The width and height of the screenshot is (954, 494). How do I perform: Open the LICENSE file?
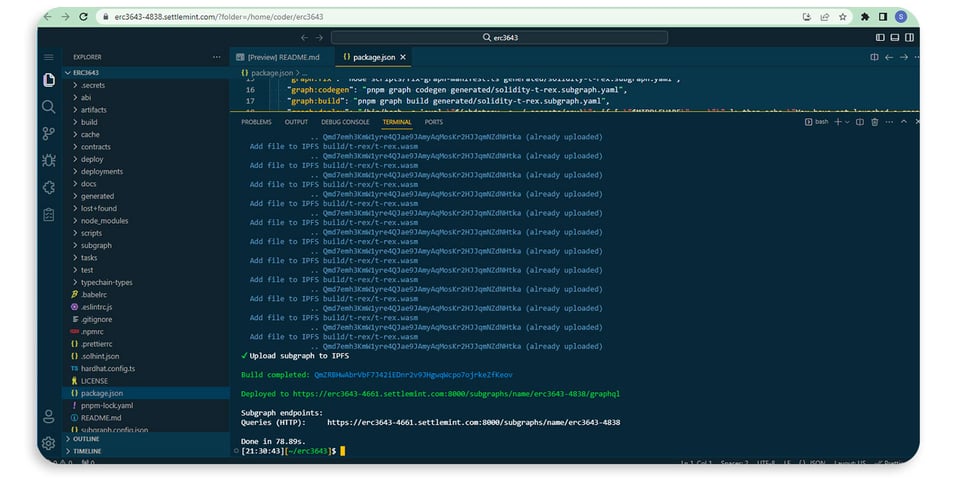145,381
